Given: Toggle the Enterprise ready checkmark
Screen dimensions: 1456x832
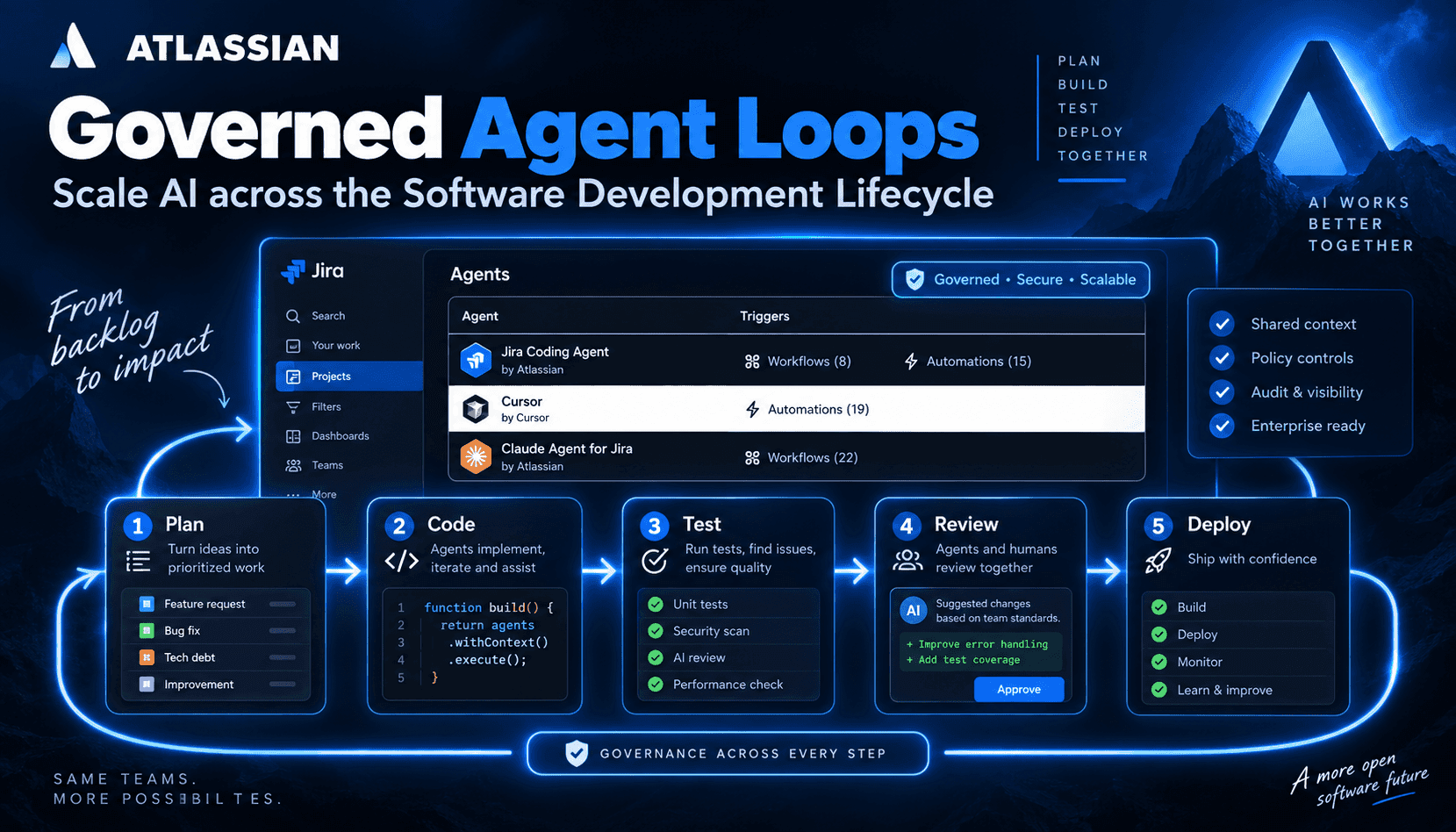Looking at the screenshot, I should pos(1222,426).
